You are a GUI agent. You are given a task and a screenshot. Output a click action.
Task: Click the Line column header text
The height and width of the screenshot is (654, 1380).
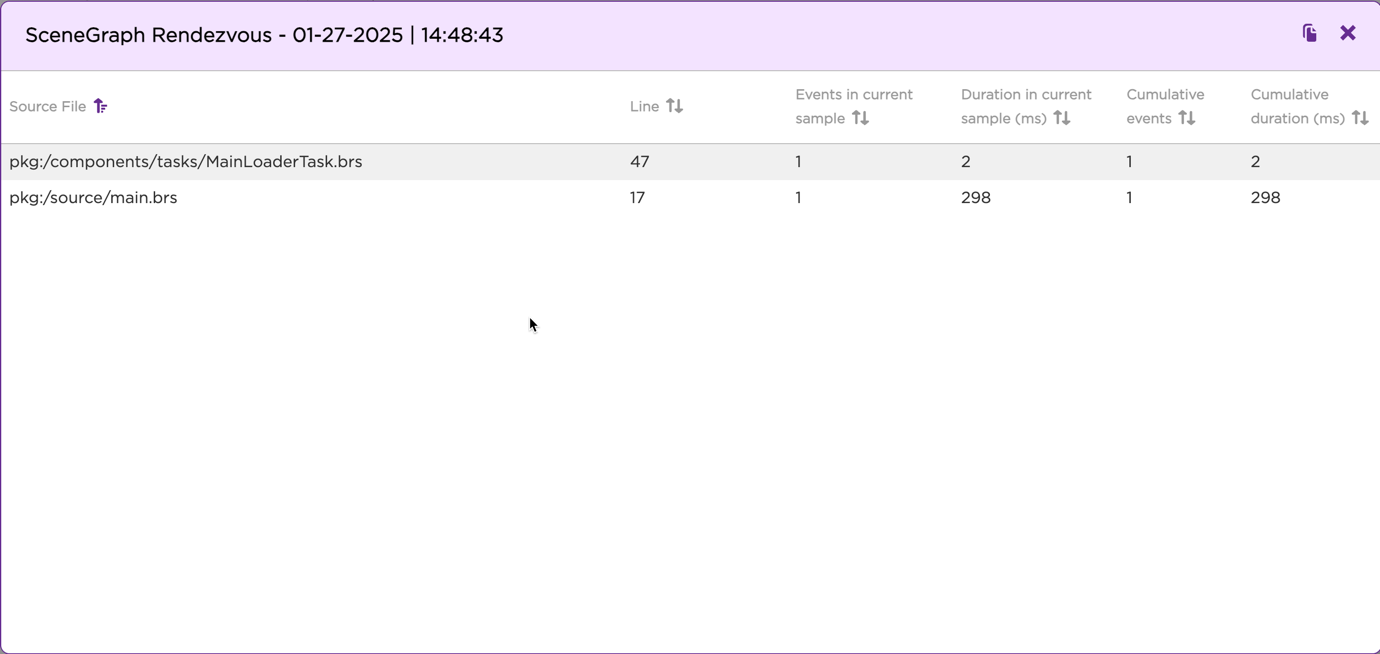[x=644, y=107]
